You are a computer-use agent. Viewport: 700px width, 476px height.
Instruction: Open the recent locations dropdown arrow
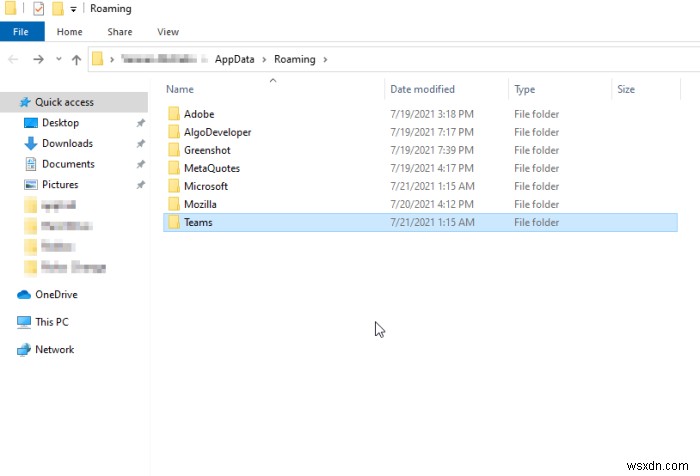point(58,59)
